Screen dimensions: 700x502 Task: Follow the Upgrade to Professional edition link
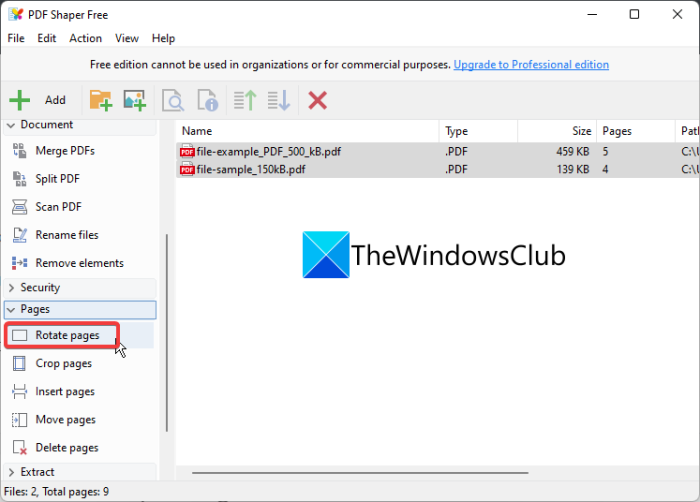[x=531, y=65]
